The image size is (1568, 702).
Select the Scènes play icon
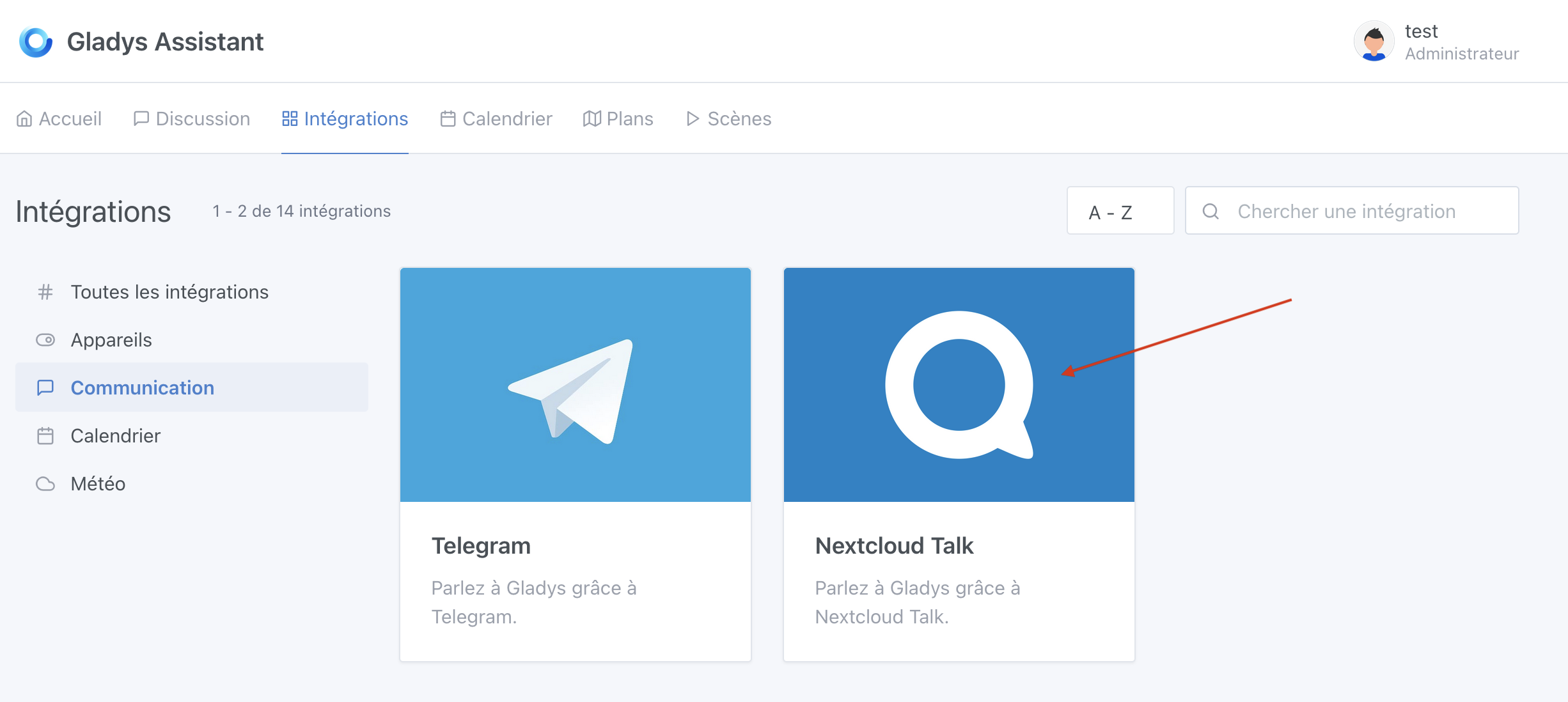click(x=692, y=118)
